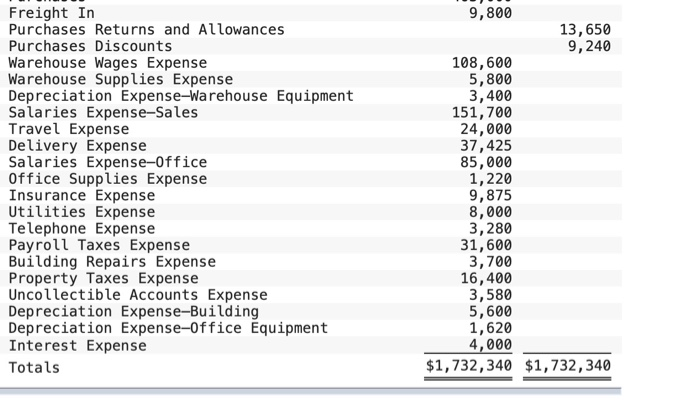The width and height of the screenshot is (700, 404).
Task: Select Salaries Expense—Sales label
Action: [x=103, y=112]
